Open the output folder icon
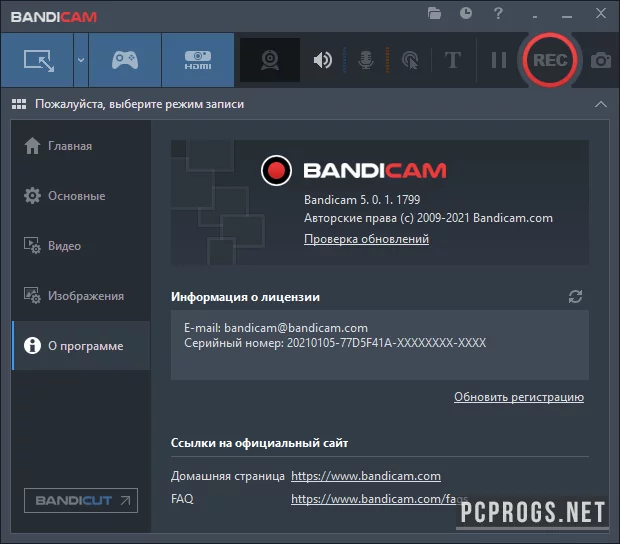 (x=434, y=13)
